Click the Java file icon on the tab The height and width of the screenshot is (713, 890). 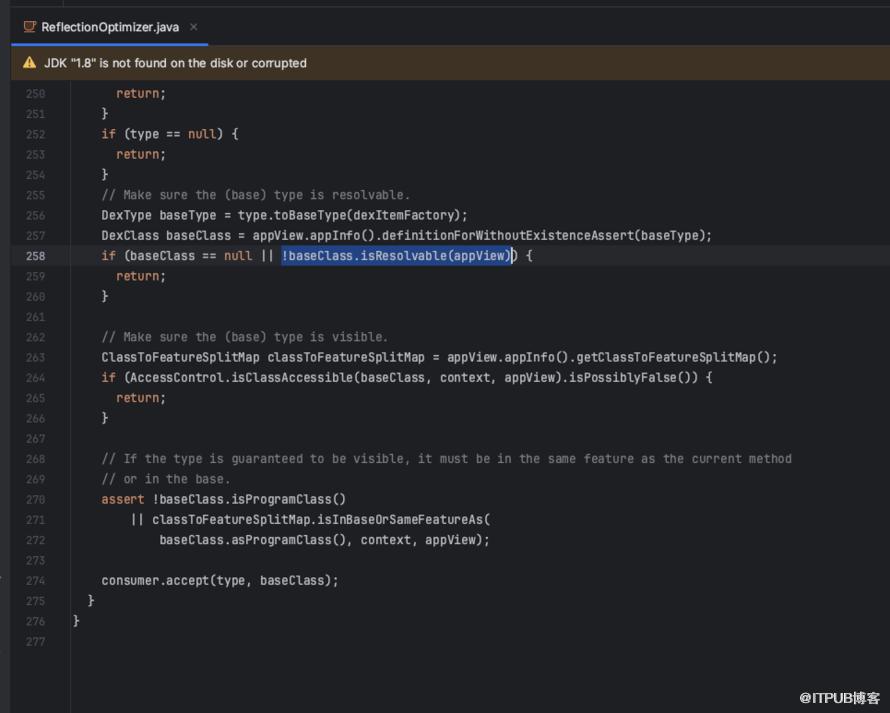(30, 27)
